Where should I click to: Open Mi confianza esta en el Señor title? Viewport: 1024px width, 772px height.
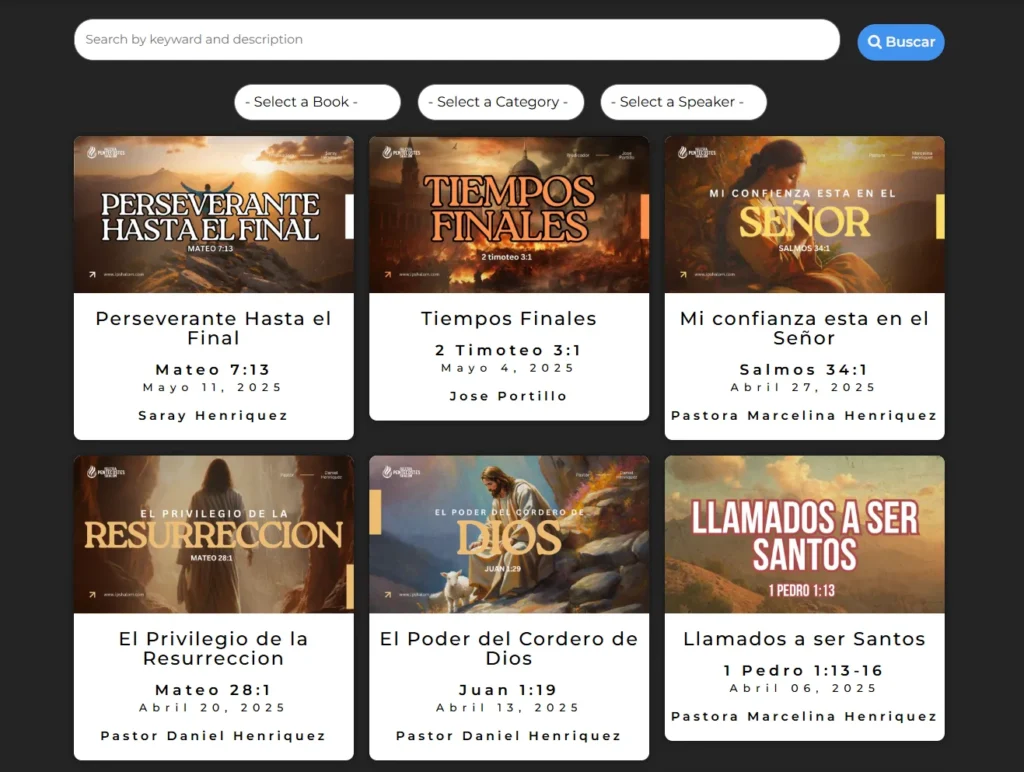[x=804, y=328]
